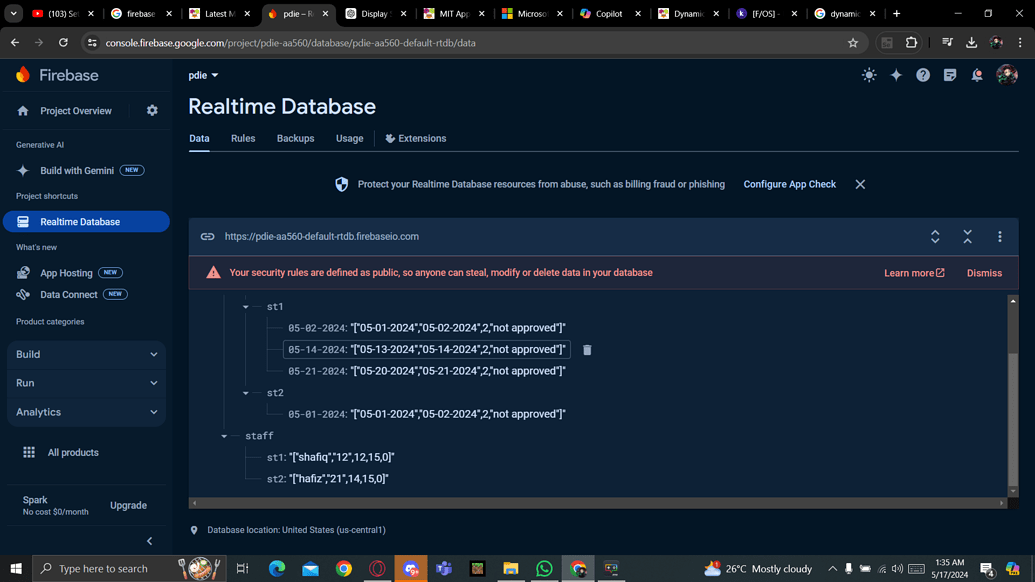Collapse the staff node in the data tree
Viewport: 1035px width, 582px height.
(x=224, y=435)
